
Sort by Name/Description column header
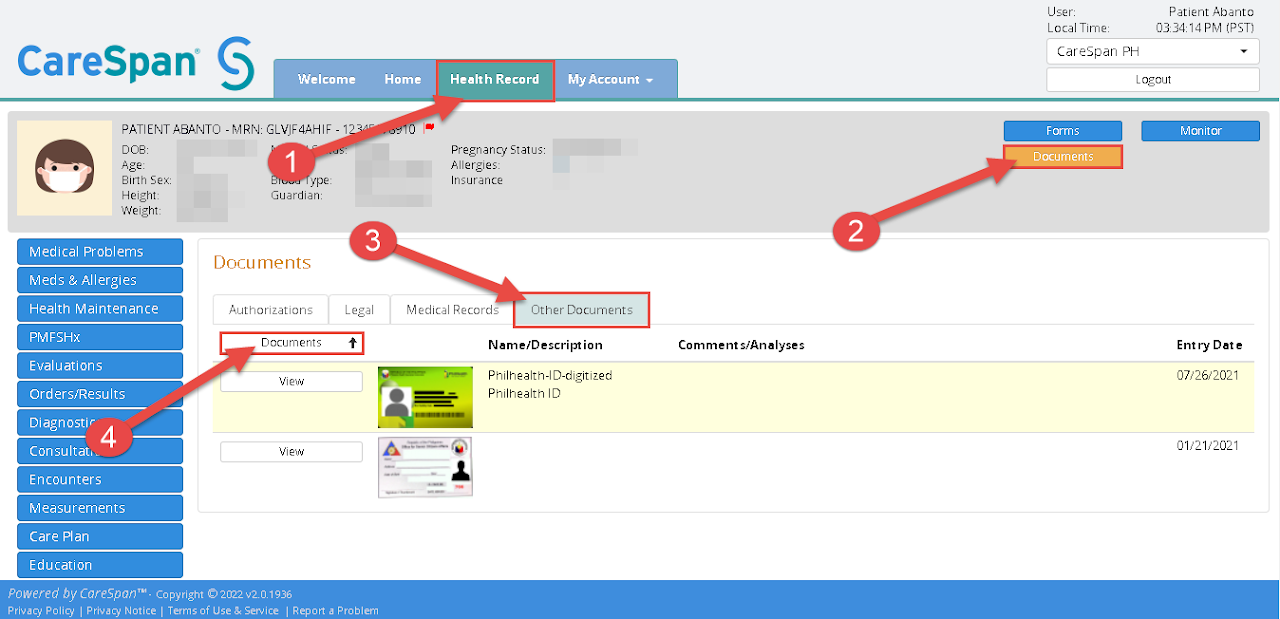(x=545, y=345)
